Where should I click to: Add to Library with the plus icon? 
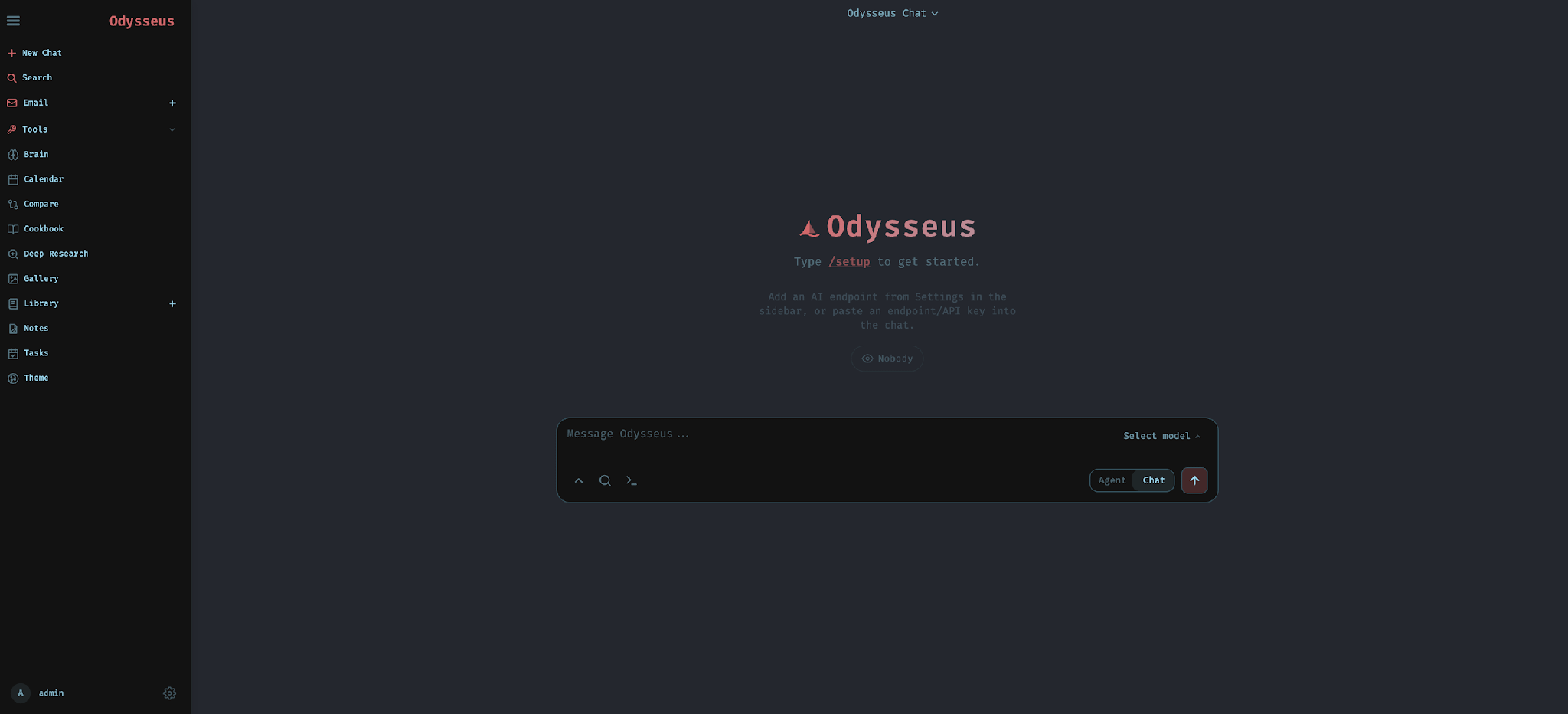(x=172, y=303)
